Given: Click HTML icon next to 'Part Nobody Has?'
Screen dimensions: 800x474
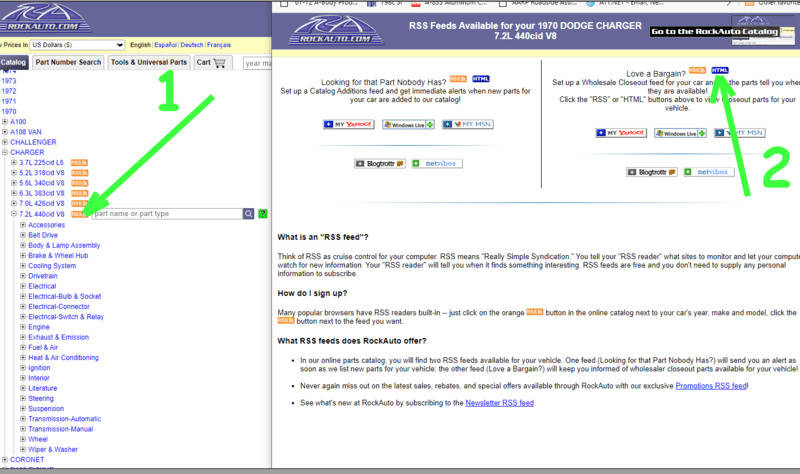Looking at the screenshot, I should coord(481,79).
